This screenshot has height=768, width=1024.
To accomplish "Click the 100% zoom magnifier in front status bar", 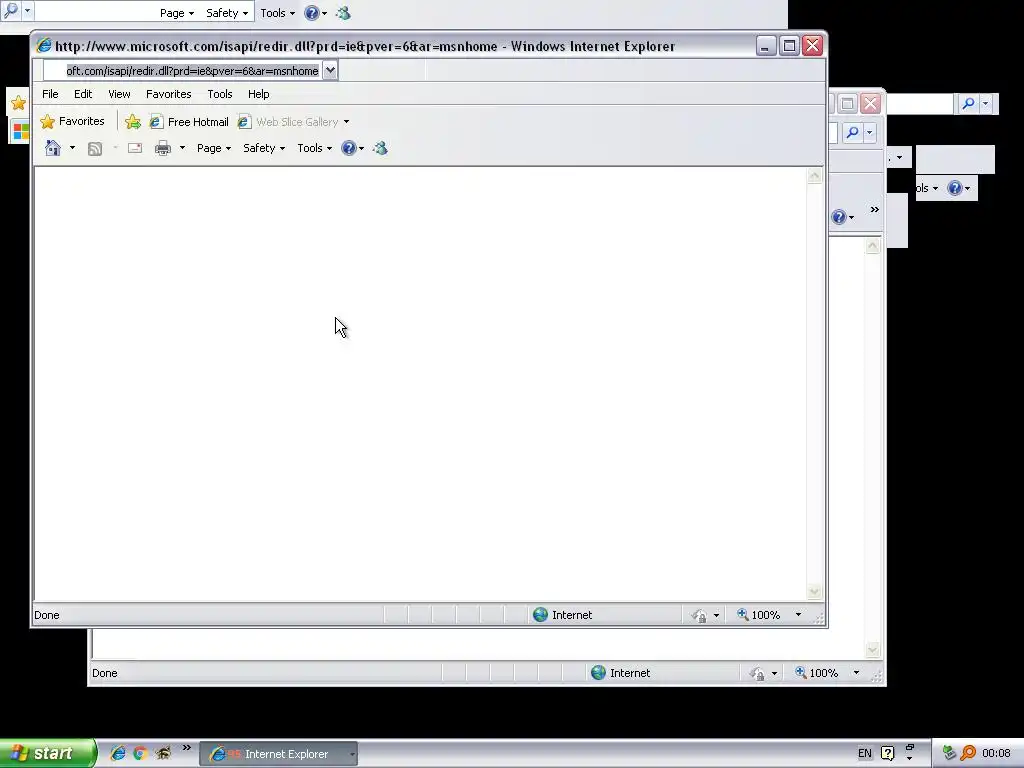I will click(x=743, y=614).
